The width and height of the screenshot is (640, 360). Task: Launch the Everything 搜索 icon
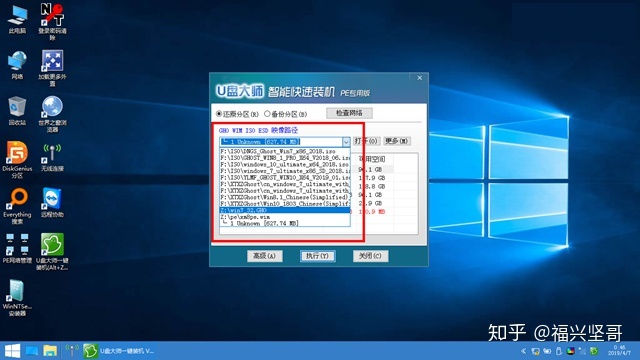click(x=17, y=206)
